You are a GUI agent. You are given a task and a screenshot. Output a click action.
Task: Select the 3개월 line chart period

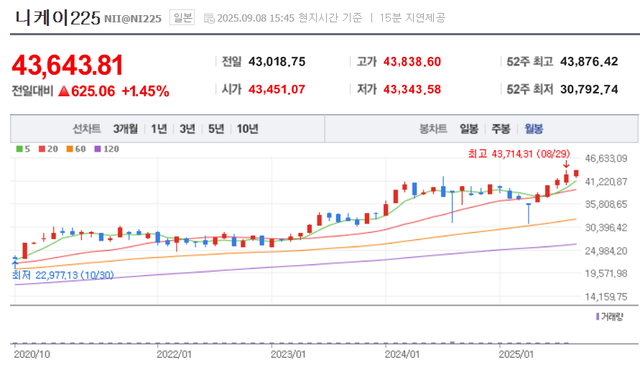(x=125, y=129)
